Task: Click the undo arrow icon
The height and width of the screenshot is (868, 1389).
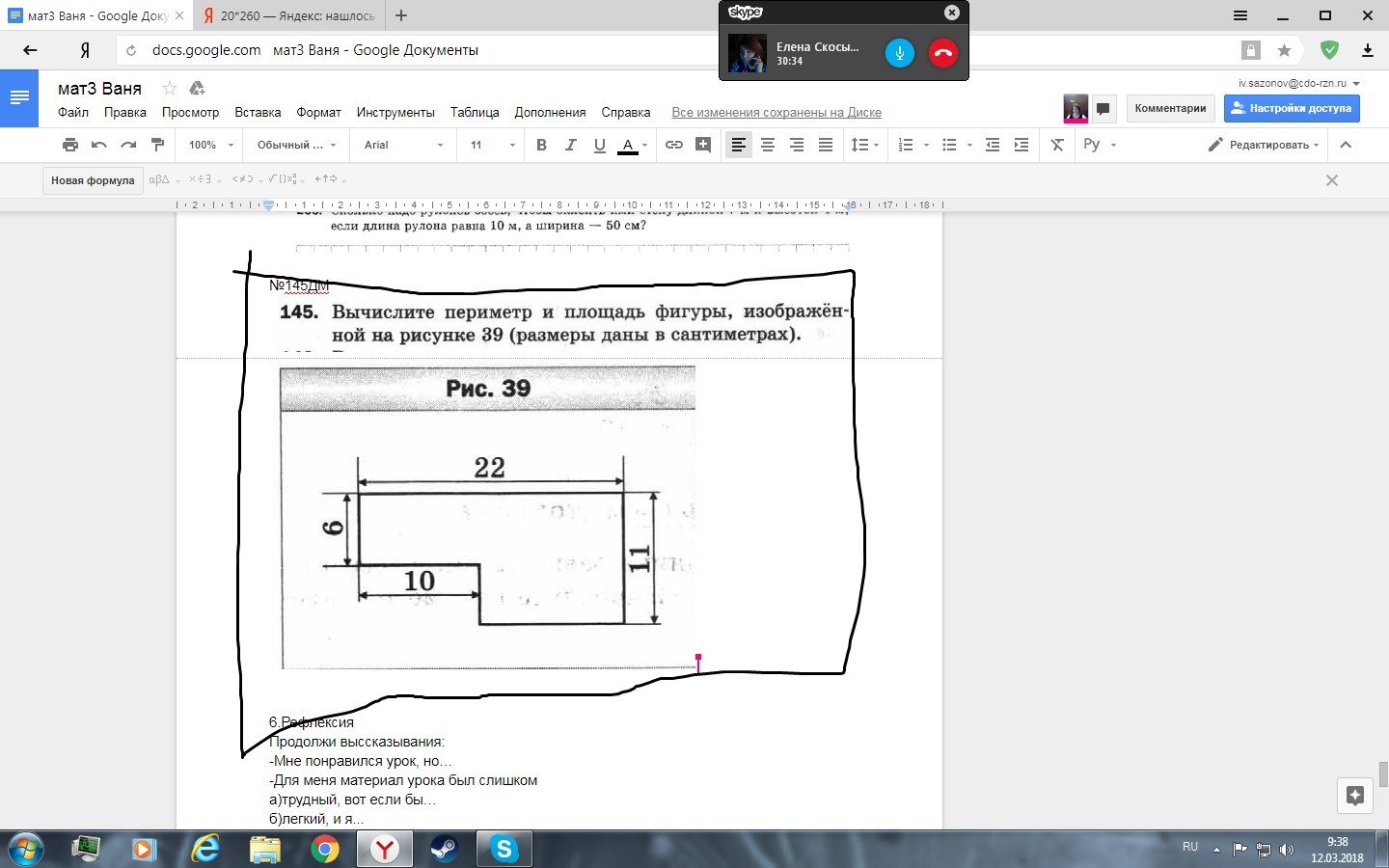Action: (x=99, y=145)
